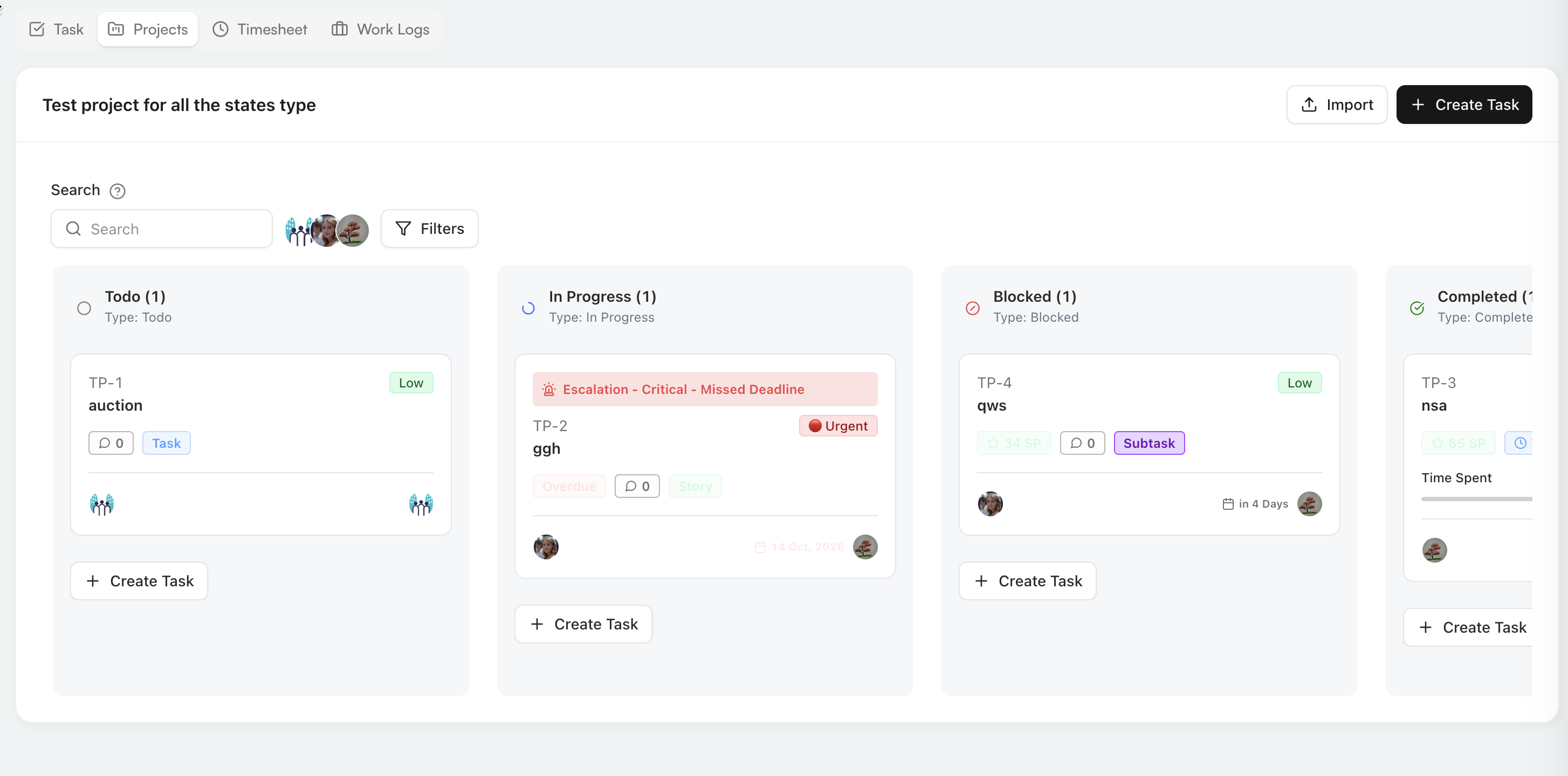Screen dimensions: 1568x776
Task: Click the 'in 4 Days' due date
Action: pos(1255,503)
